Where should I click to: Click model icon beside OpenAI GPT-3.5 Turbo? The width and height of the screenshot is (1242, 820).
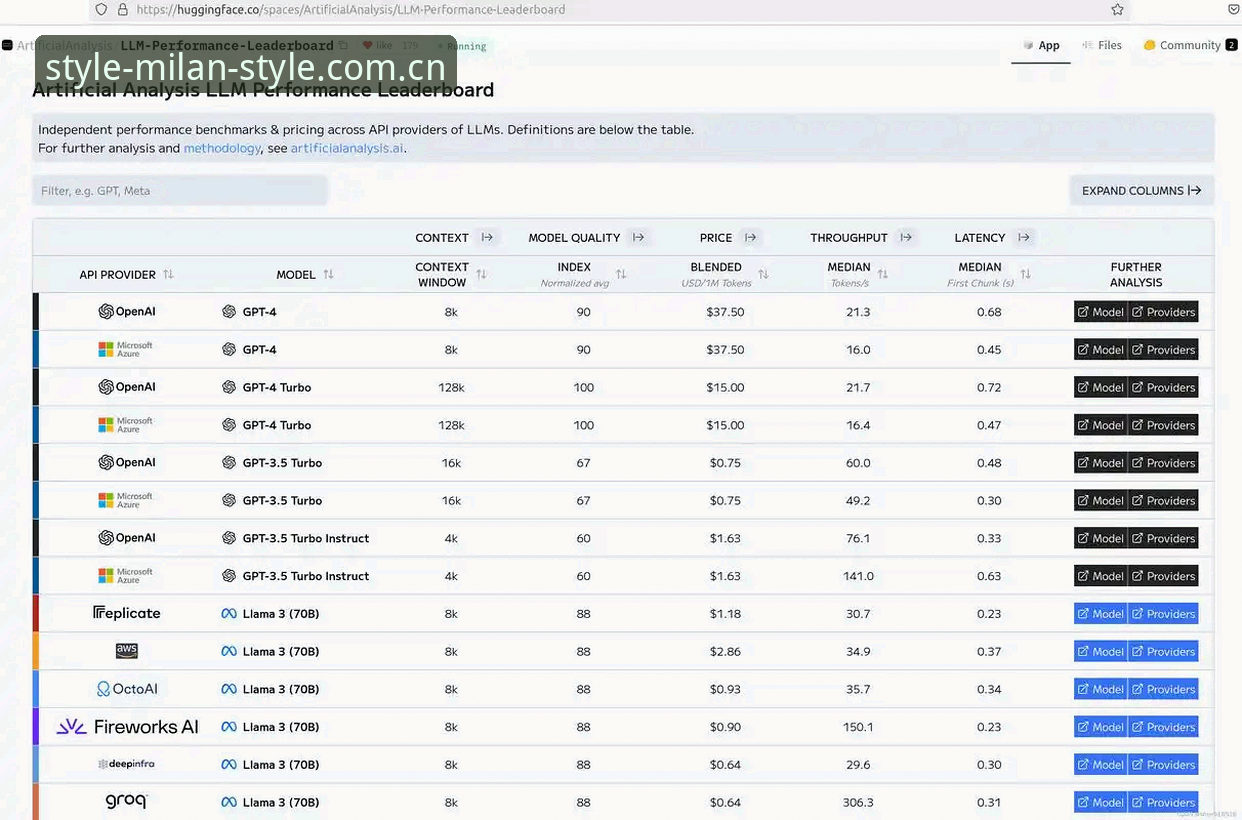coord(229,463)
